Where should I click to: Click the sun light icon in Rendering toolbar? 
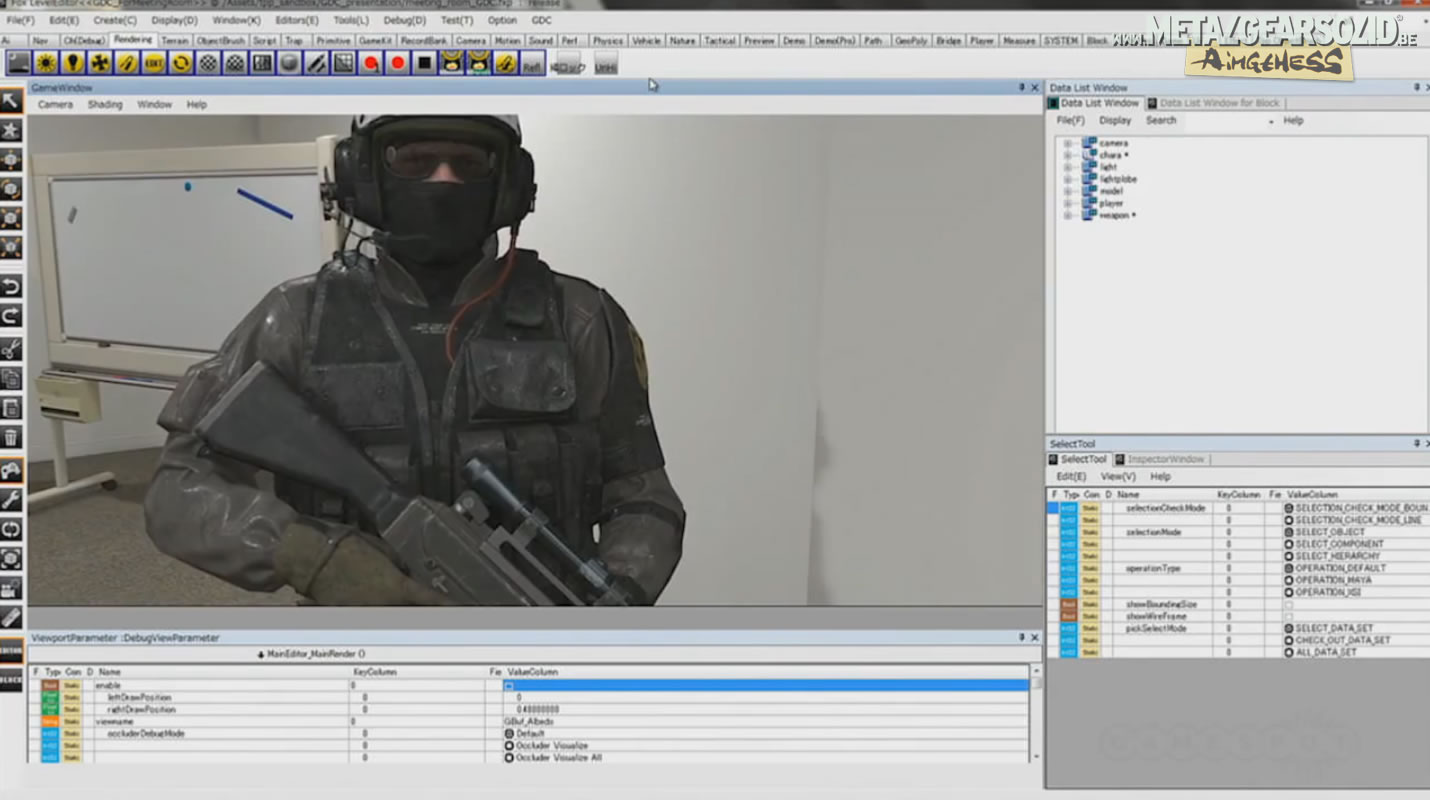46,63
